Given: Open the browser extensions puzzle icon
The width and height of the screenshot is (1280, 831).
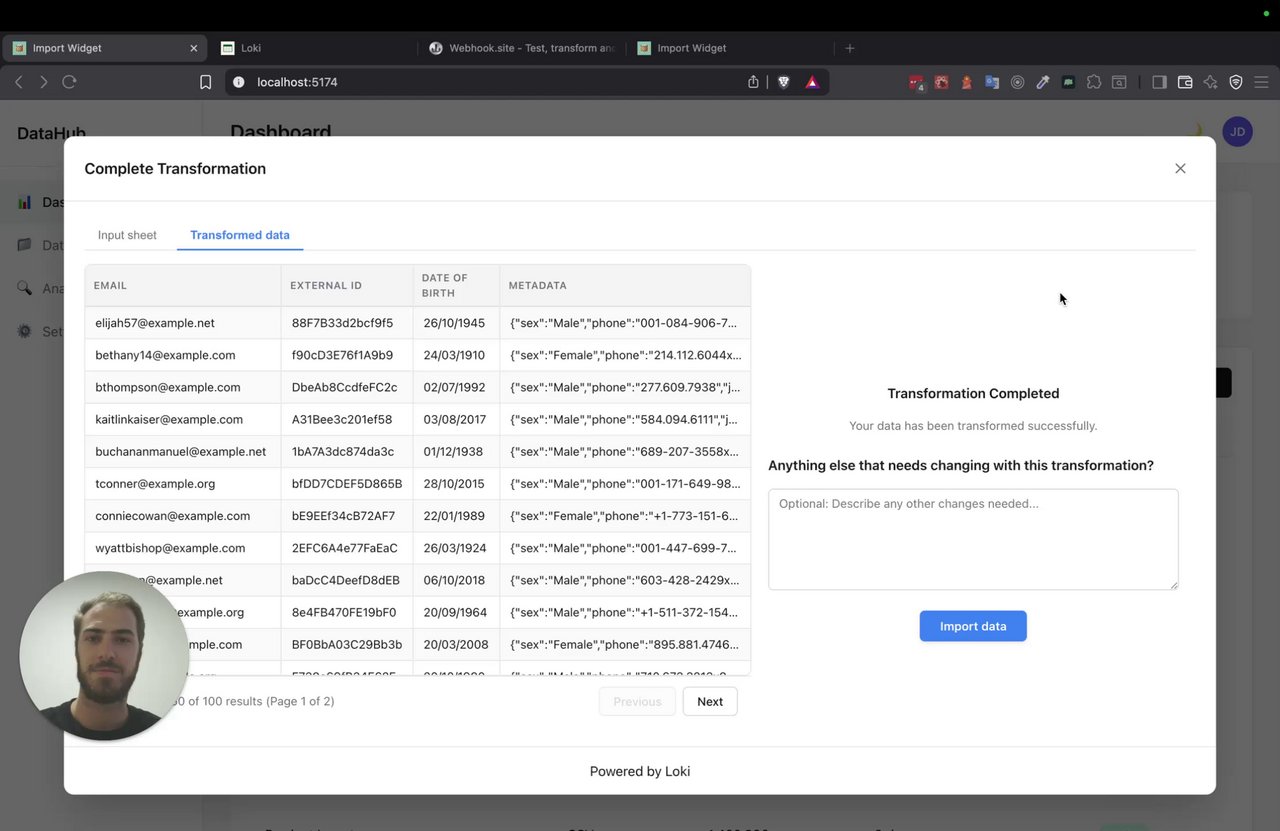Looking at the screenshot, I should 1094,82.
